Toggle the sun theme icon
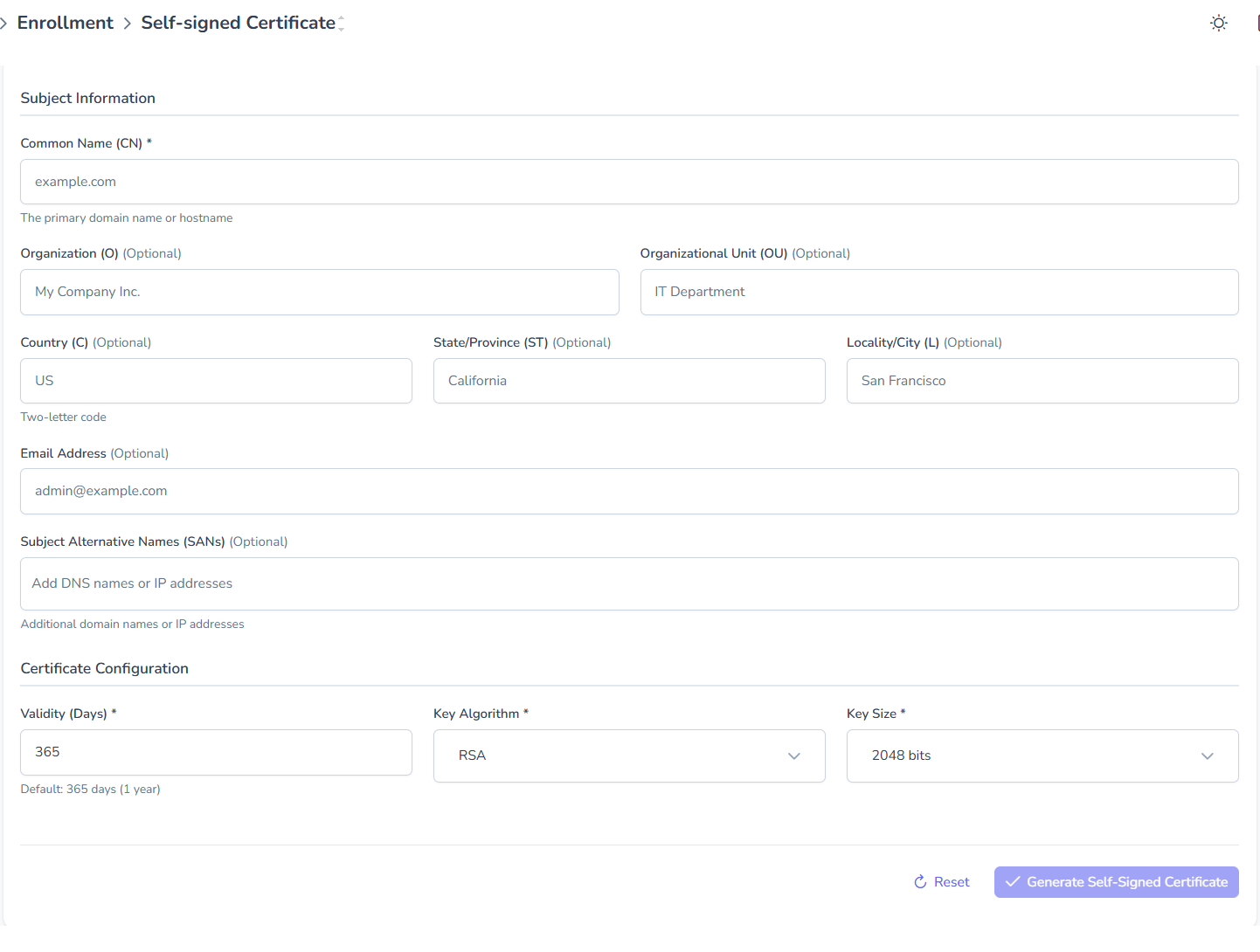The width and height of the screenshot is (1260, 952). click(x=1218, y=24)
